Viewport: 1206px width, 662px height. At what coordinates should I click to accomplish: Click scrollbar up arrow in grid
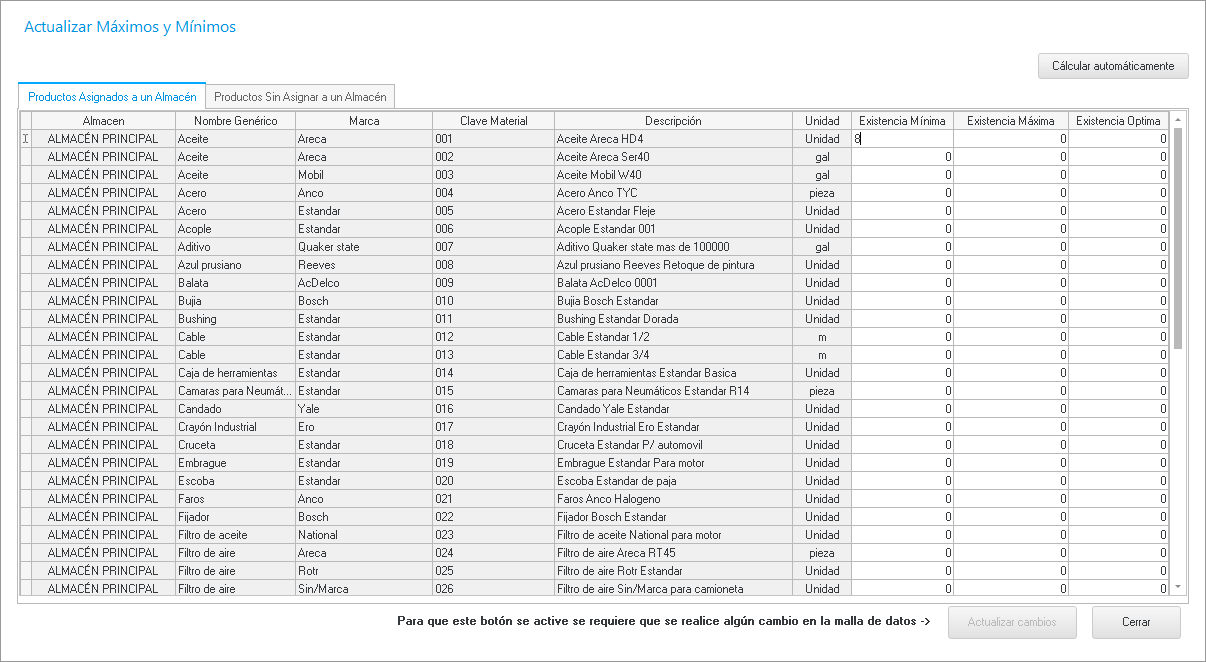click(1177, 121)
